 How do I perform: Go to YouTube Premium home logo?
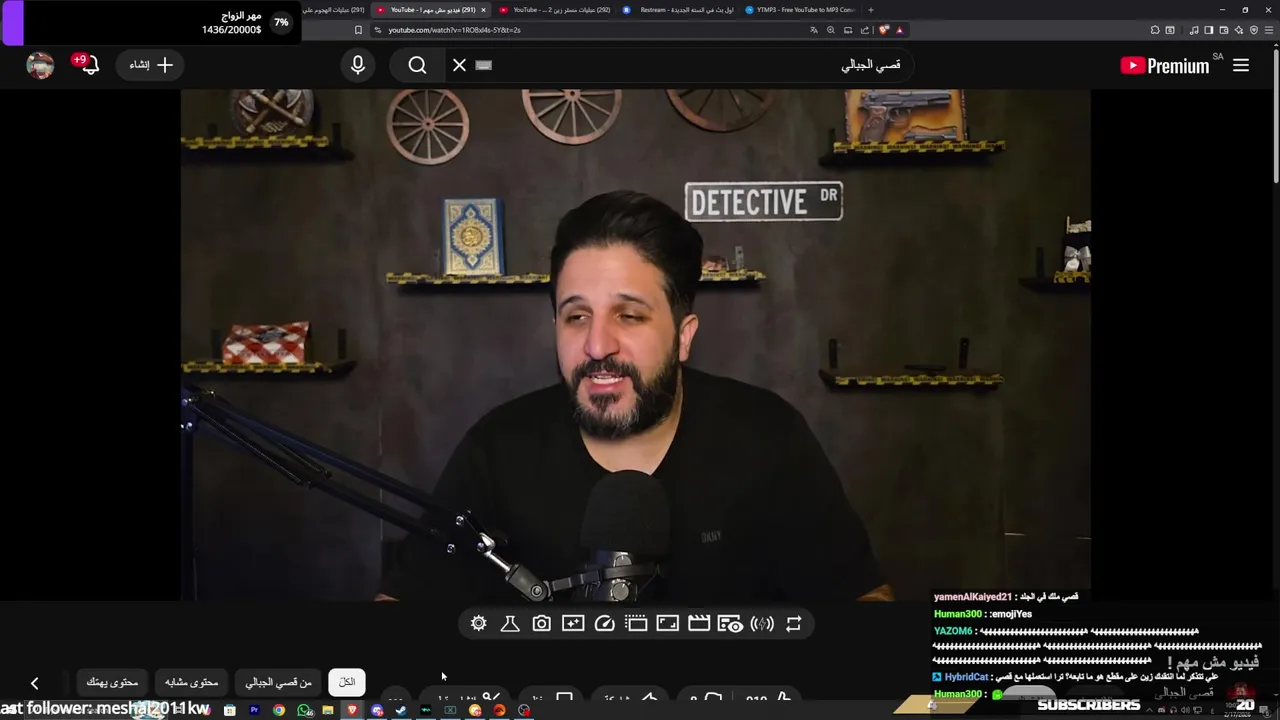point(1166,66)
